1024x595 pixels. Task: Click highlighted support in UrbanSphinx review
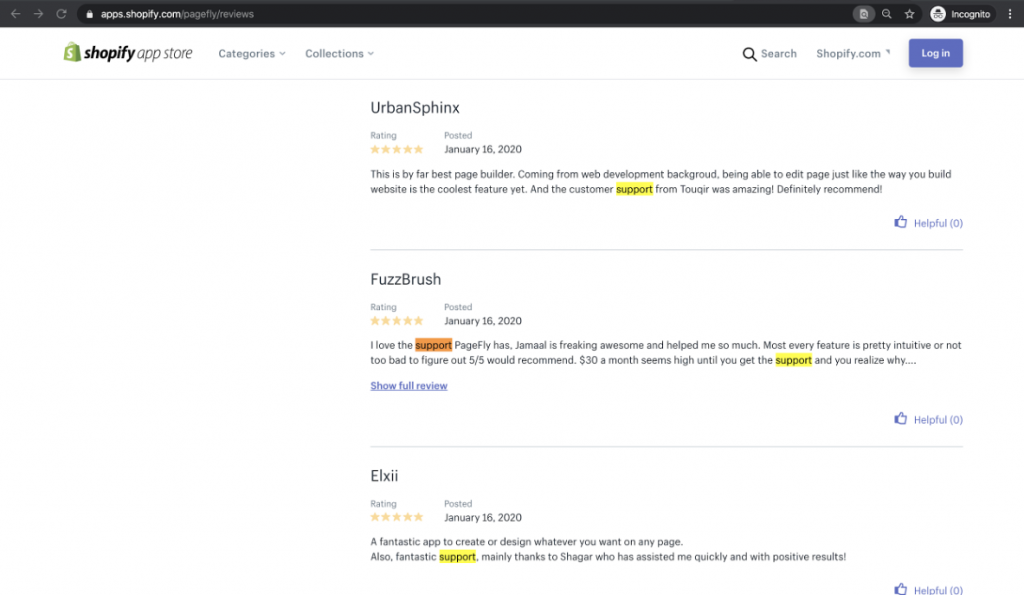(x=634, y=189)
